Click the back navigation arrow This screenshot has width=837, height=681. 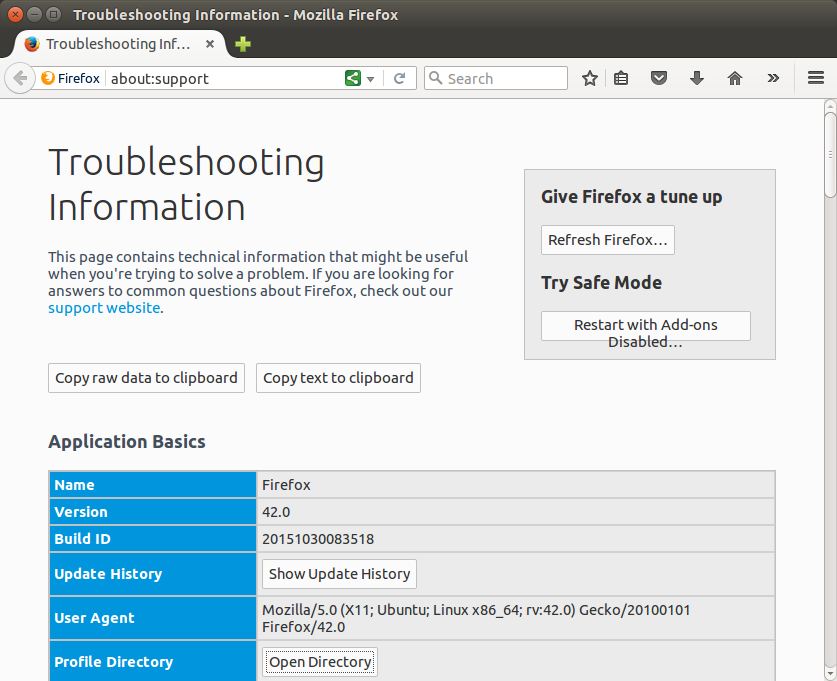click(20, 78)
